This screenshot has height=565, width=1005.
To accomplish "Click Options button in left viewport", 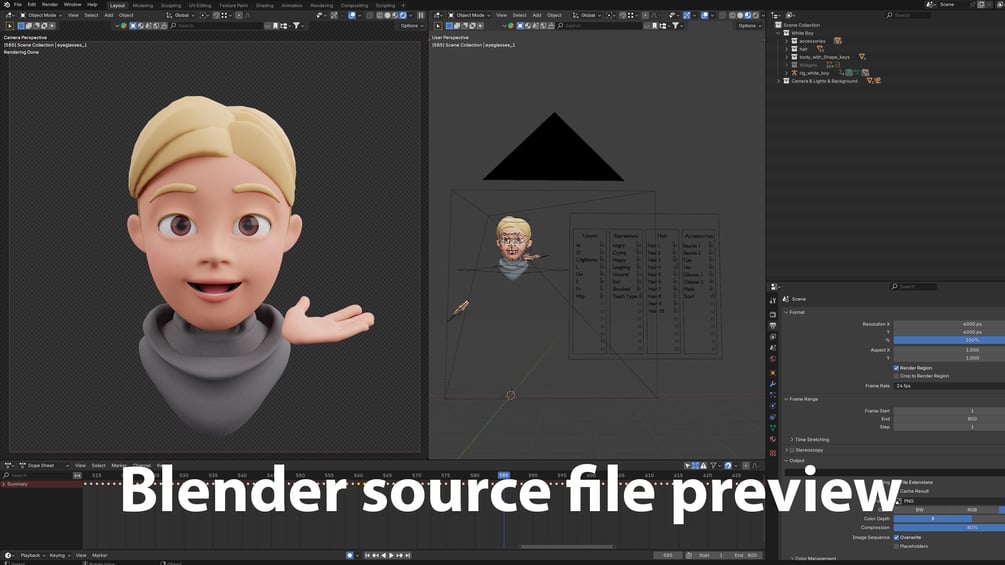I will click(x=411, y=26).
